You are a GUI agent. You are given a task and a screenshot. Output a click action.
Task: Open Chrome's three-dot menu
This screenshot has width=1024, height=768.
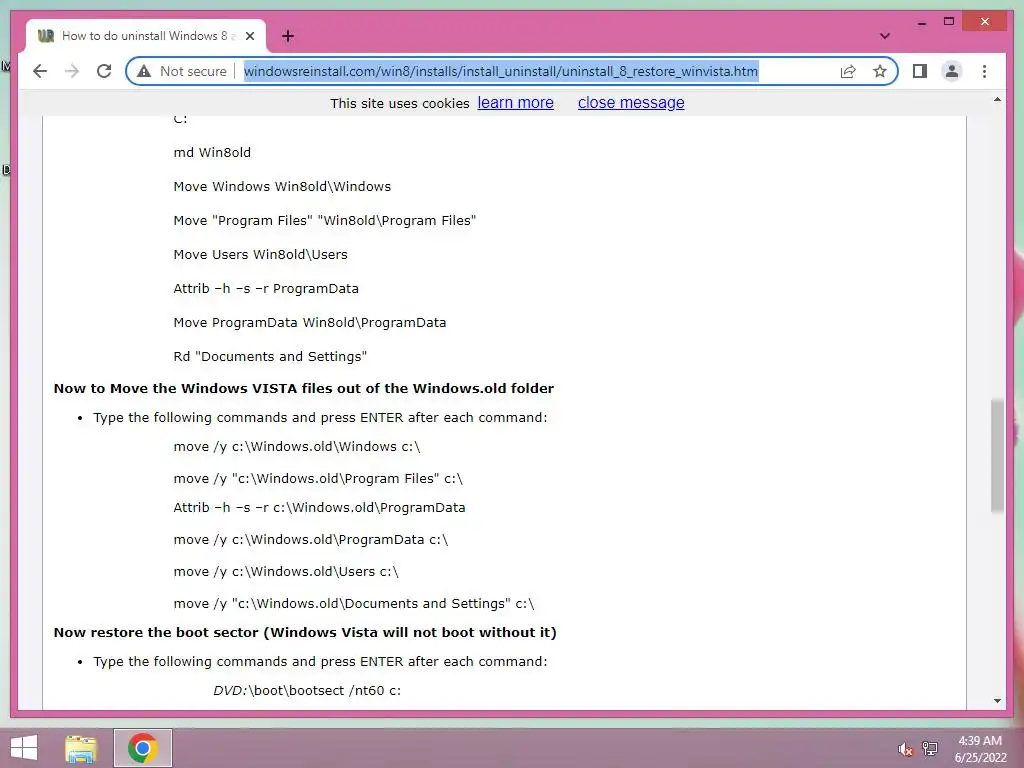coord(984,71)
